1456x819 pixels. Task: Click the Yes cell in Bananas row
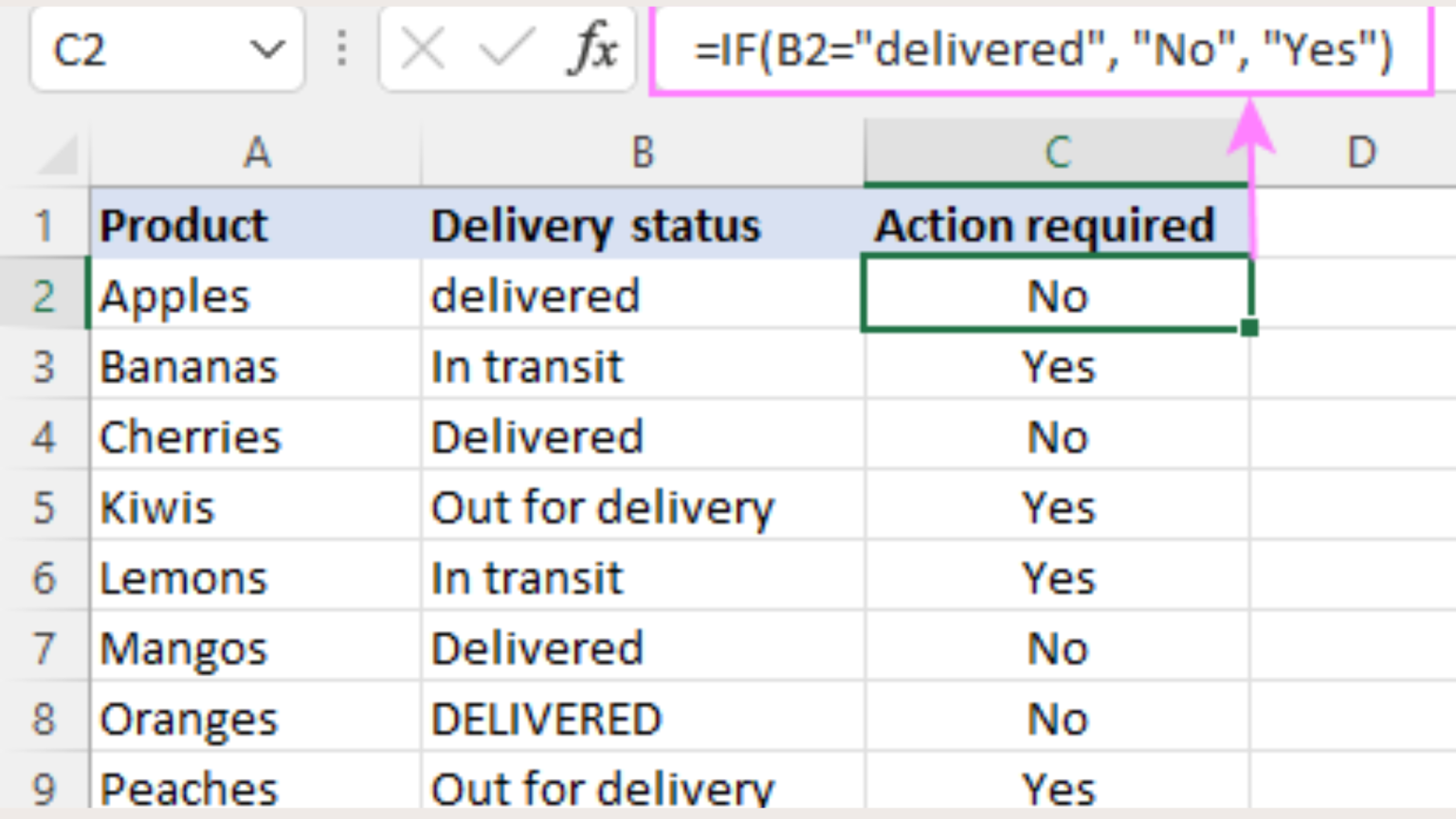point(1058,367)
